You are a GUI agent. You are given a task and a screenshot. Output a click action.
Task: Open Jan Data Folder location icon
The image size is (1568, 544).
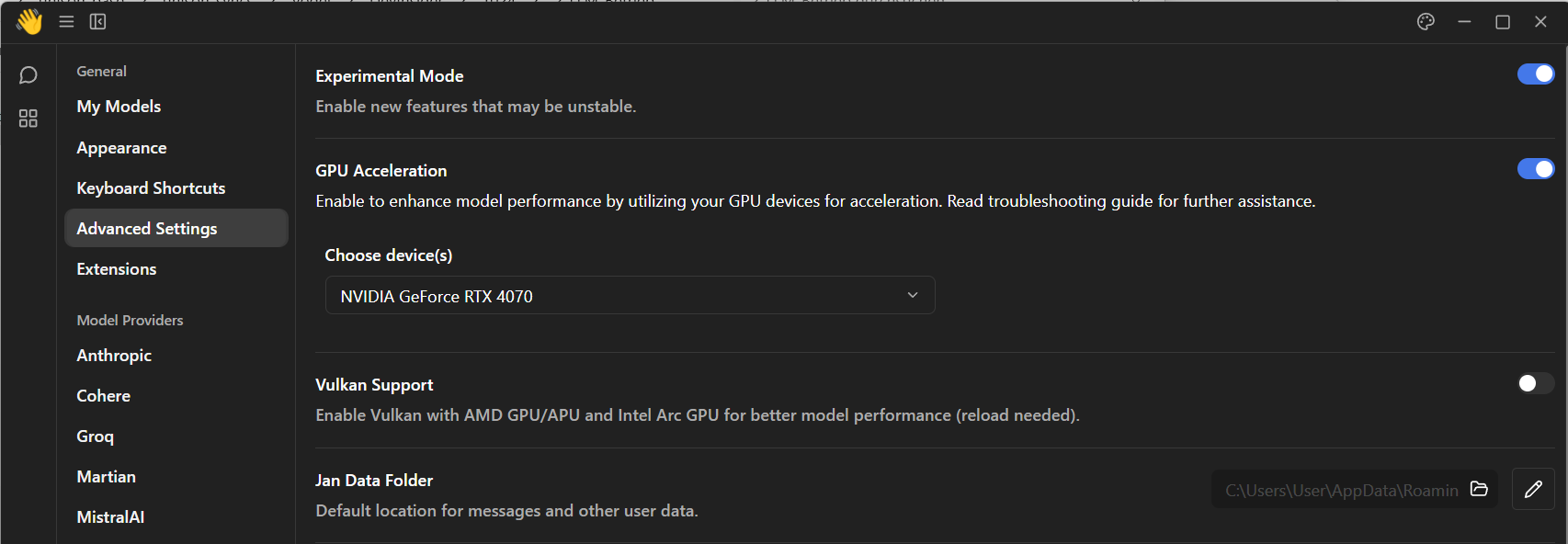[1479, 489]
